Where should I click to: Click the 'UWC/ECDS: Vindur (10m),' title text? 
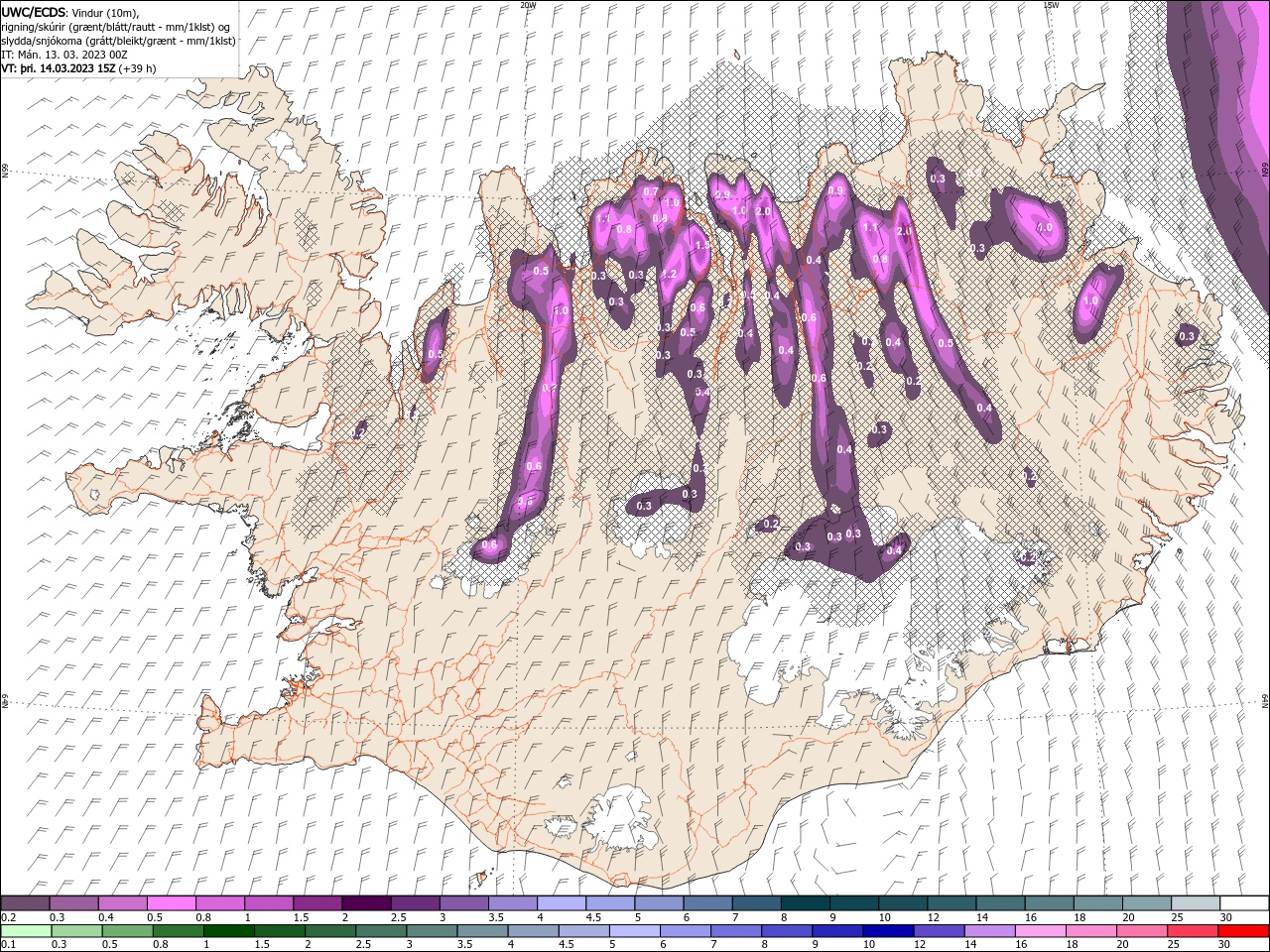pos(70,12)
